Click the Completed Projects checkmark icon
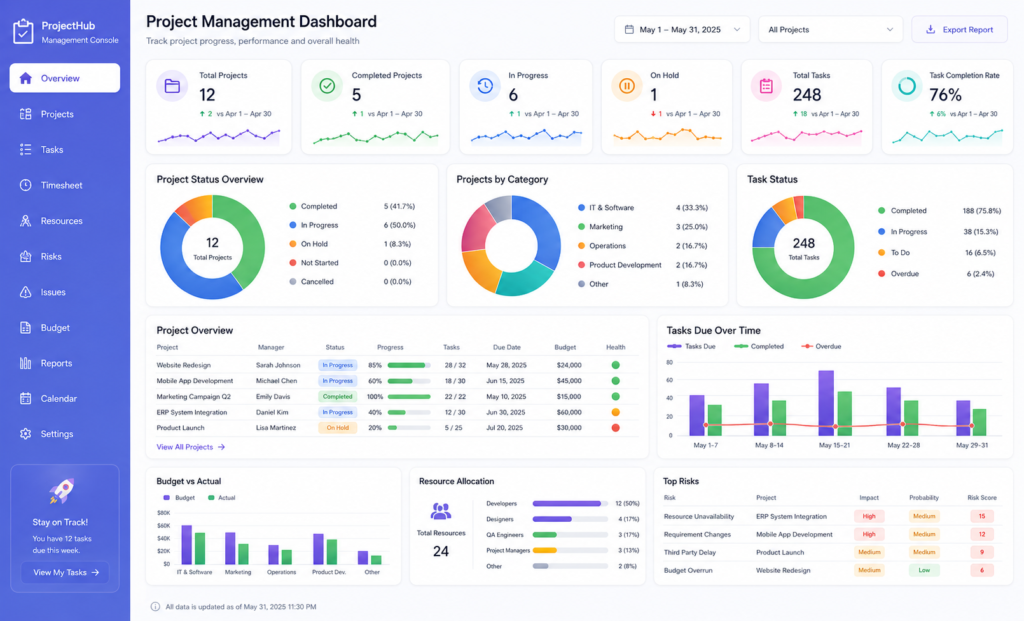Image resolution: width=1024 pixels, height=621 pixels. tap(327, 86)
